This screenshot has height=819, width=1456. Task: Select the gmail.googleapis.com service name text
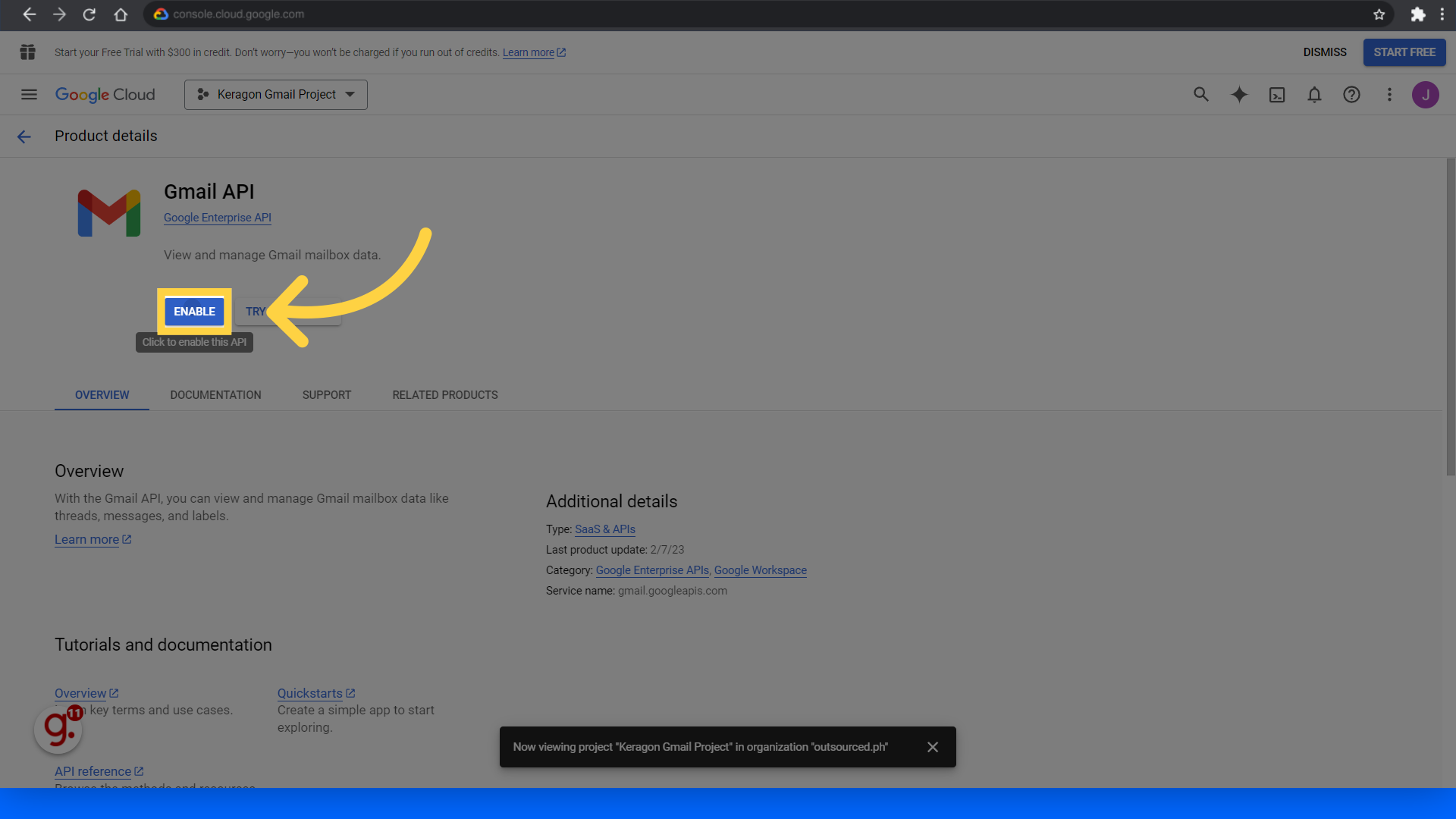(673, 591)
